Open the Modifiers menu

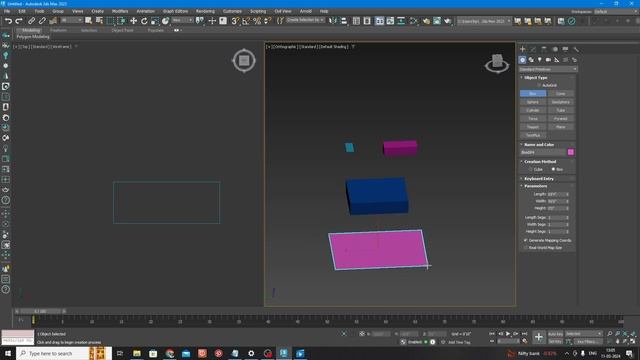[120, 11]
